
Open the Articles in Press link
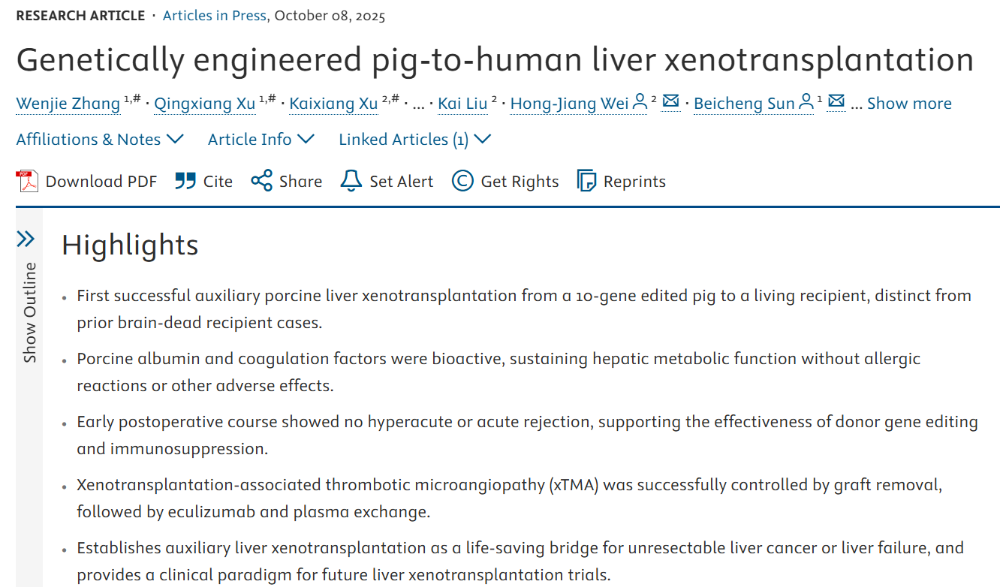pyautogui.click(x=212, y=16)
